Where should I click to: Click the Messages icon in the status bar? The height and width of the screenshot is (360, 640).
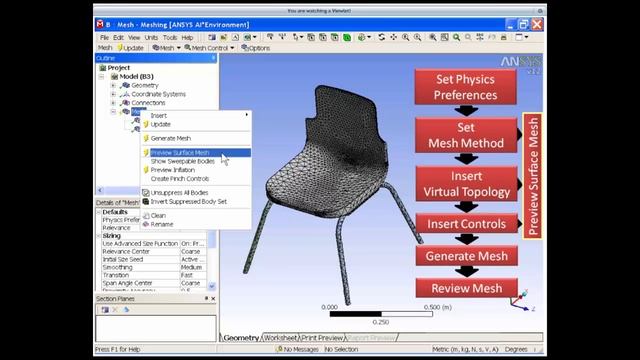tap(279, 349)
